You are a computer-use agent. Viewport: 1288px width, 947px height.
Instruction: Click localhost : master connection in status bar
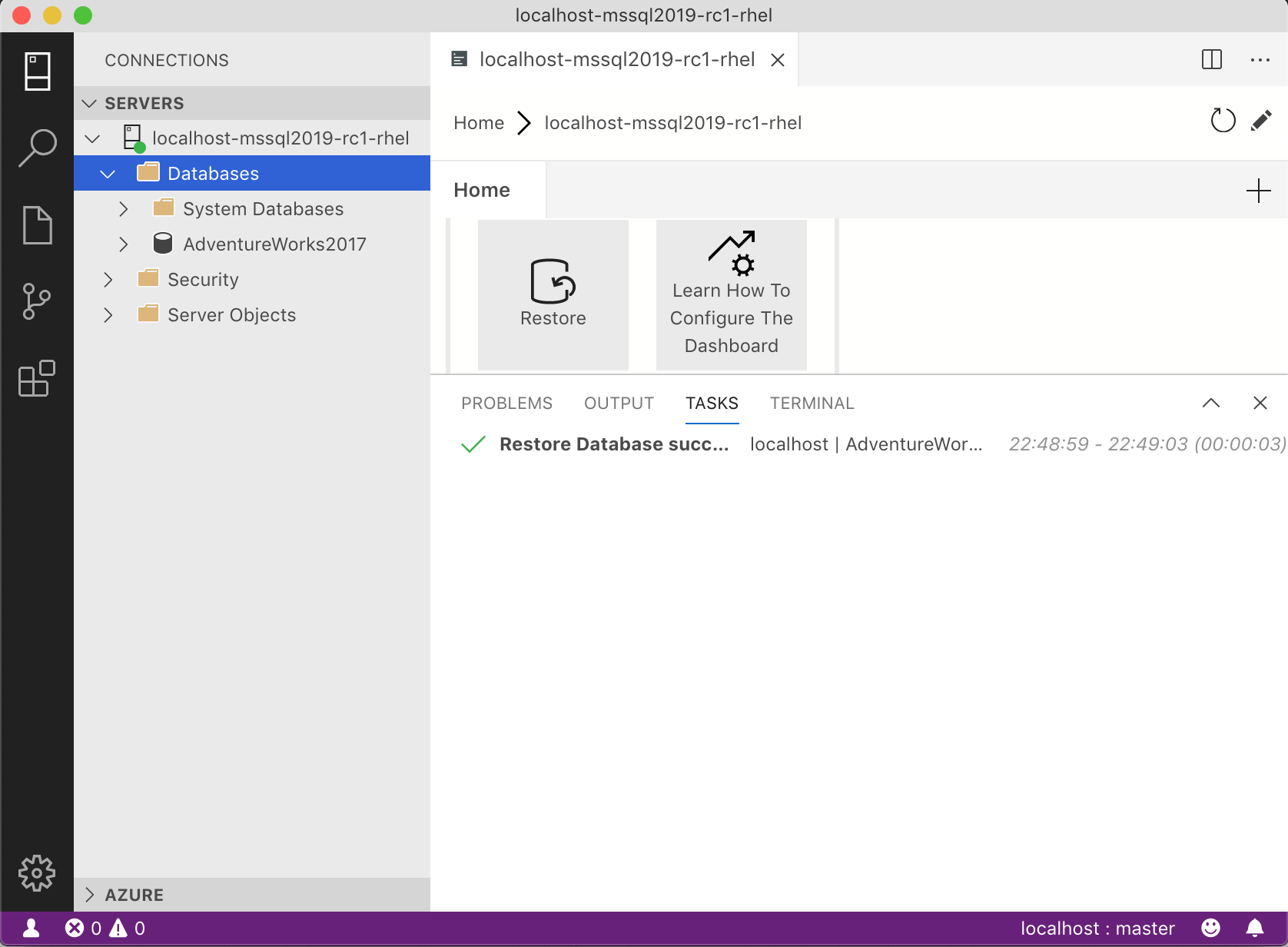(1097, 929)
